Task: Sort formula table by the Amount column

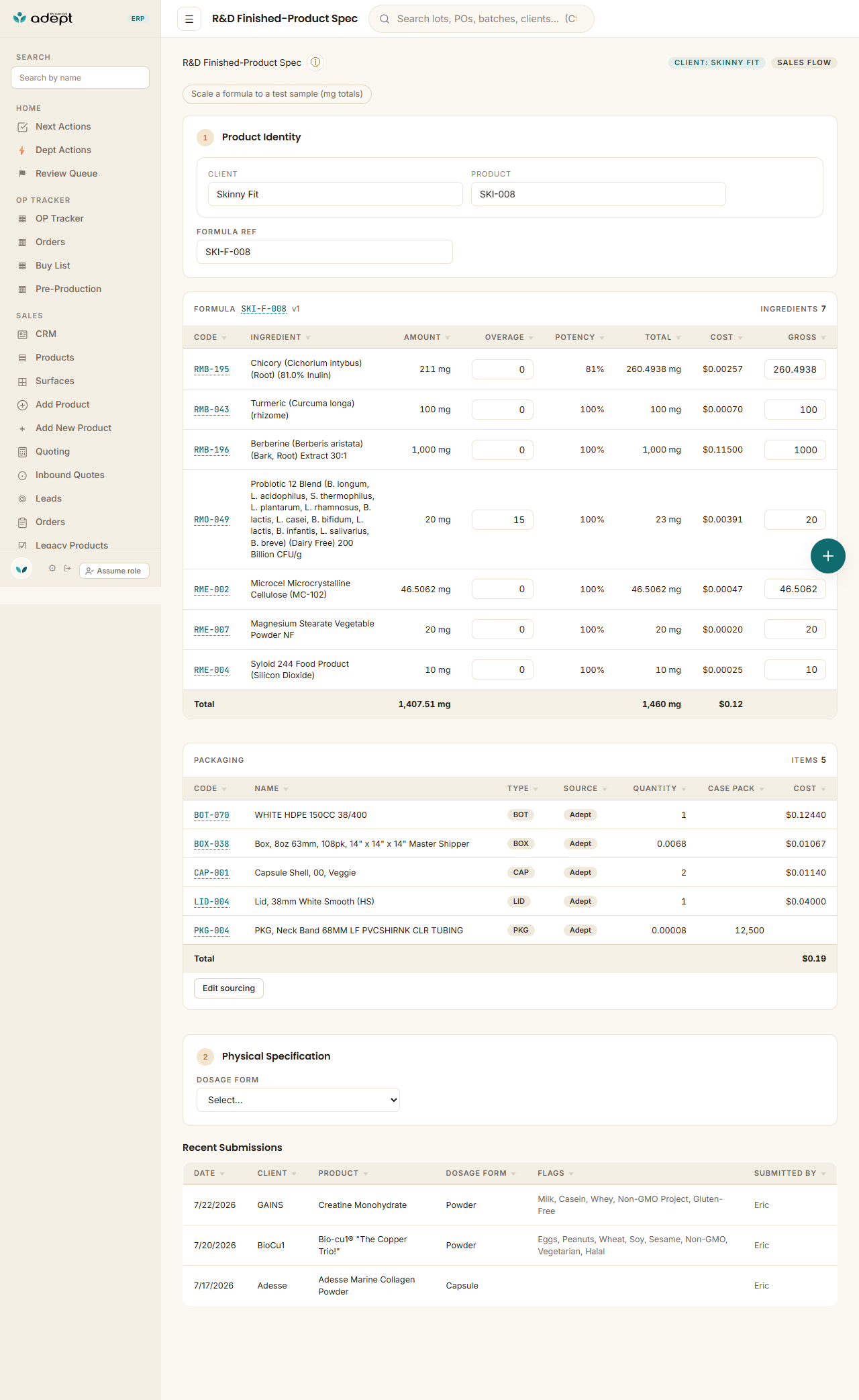Action: click(427, 337)
